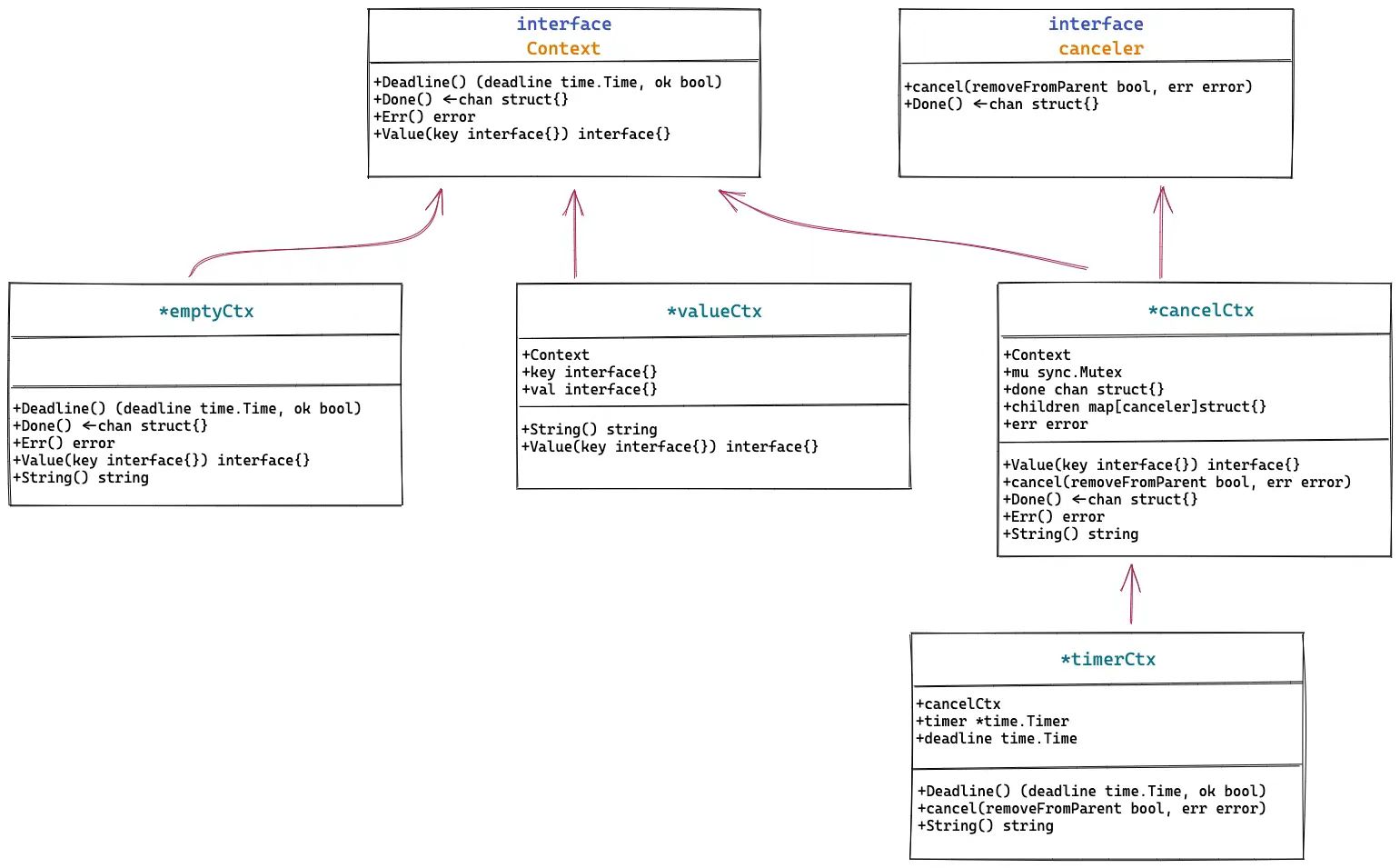Choose the "+mu sync.Mutex" field
Screen dimensions: 1400x868
1063,372
